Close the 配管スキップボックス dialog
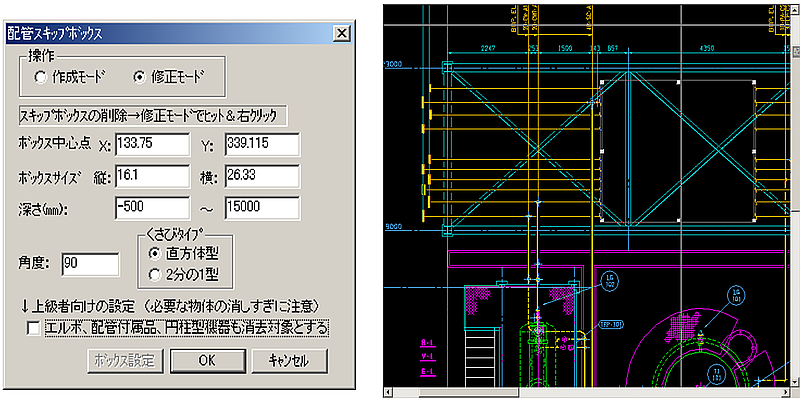 (341, 33)
